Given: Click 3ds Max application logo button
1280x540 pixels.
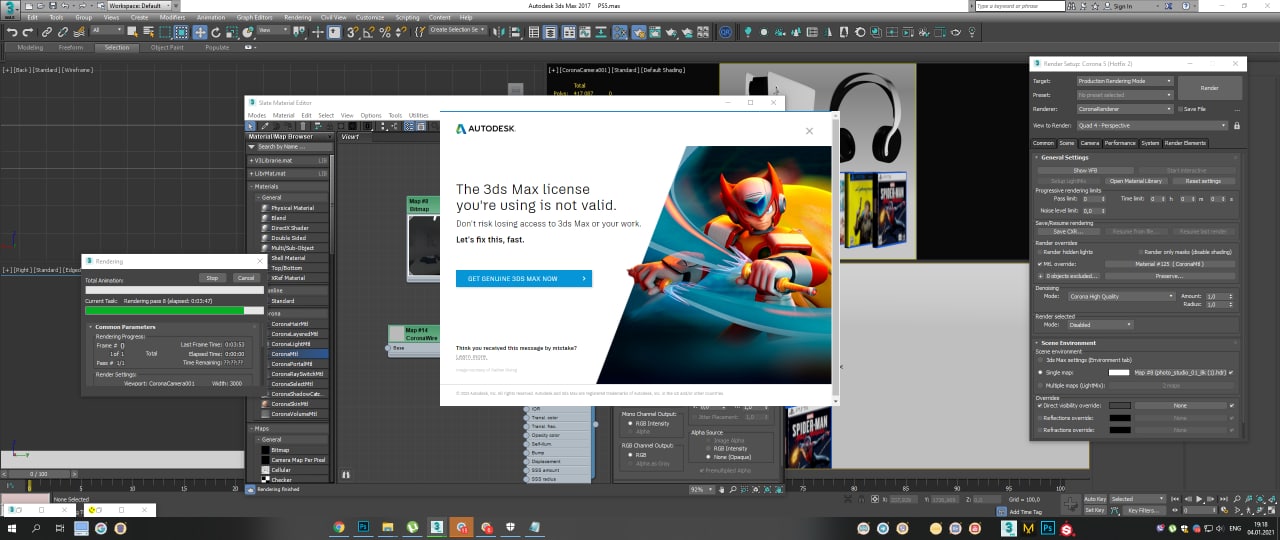Looking at the screenshot, I should [10, 9].
